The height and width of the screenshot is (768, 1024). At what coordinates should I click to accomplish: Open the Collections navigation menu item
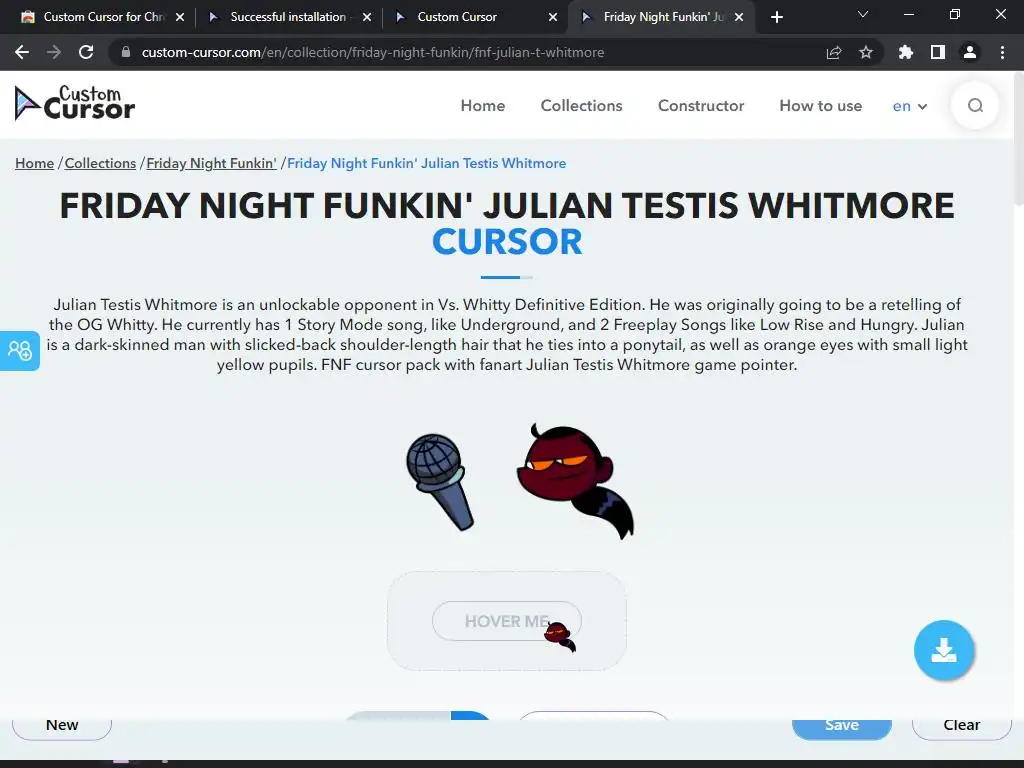[x=581, y=106]
